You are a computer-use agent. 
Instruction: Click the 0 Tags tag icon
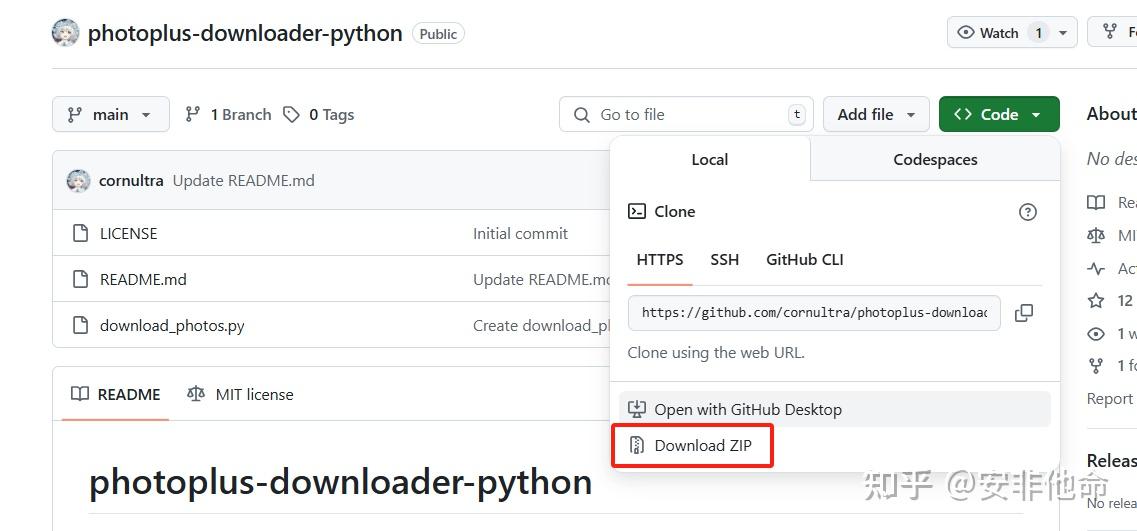click(291, 115)
